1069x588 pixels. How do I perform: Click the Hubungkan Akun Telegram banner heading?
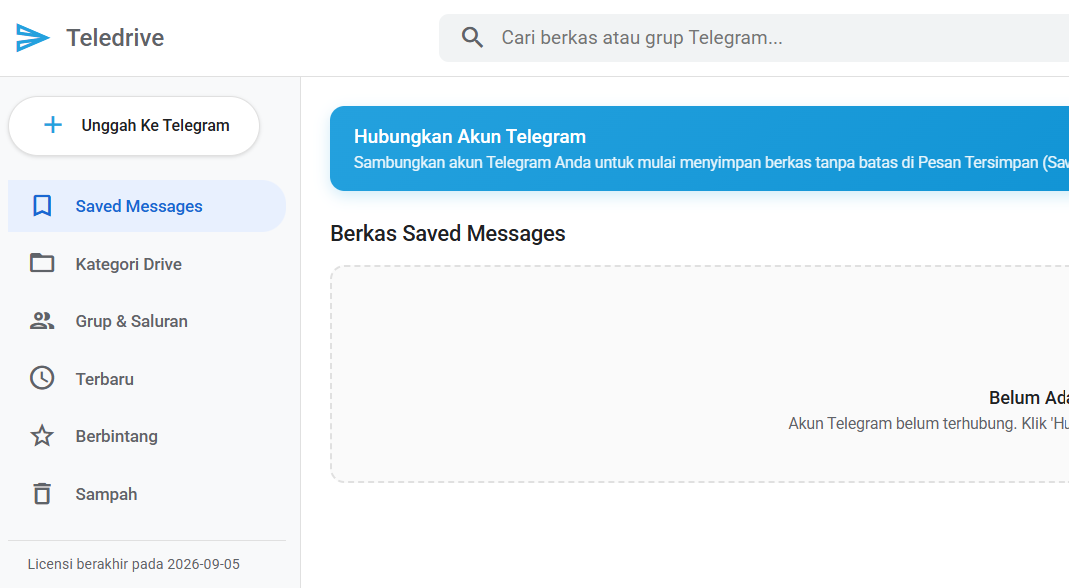[470, 136]
